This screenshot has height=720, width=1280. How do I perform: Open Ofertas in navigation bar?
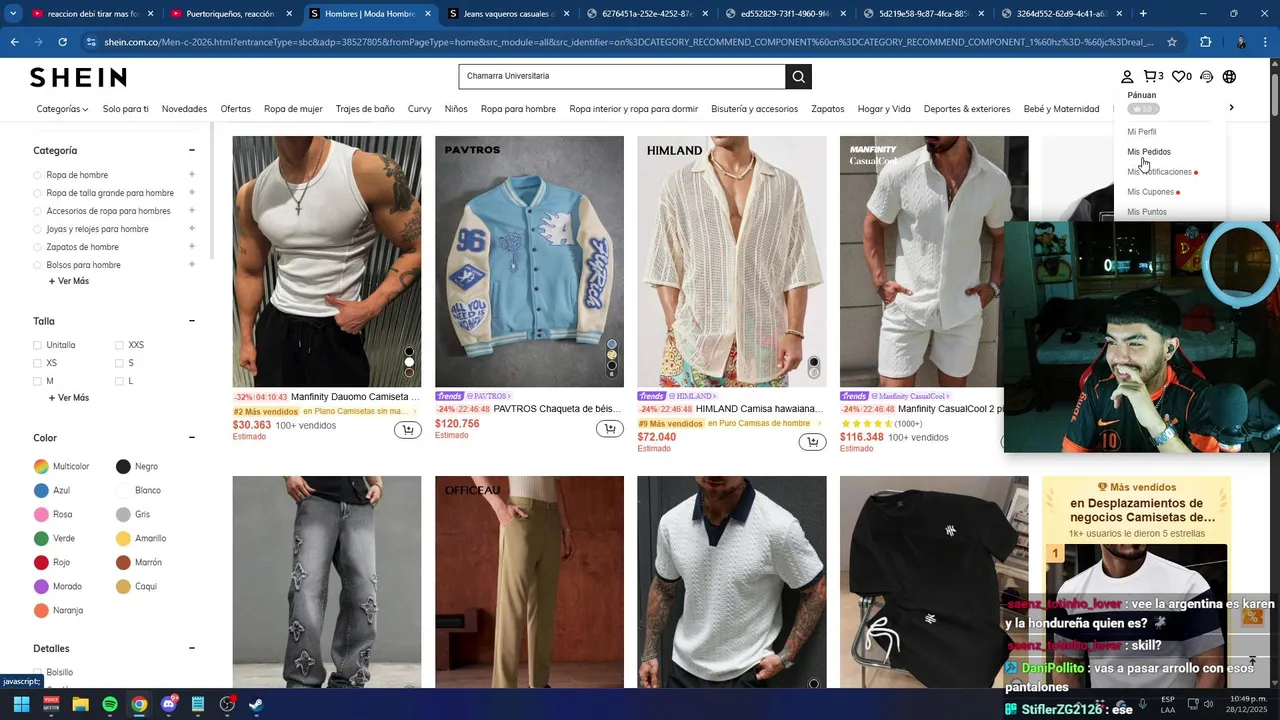(236, 109)
